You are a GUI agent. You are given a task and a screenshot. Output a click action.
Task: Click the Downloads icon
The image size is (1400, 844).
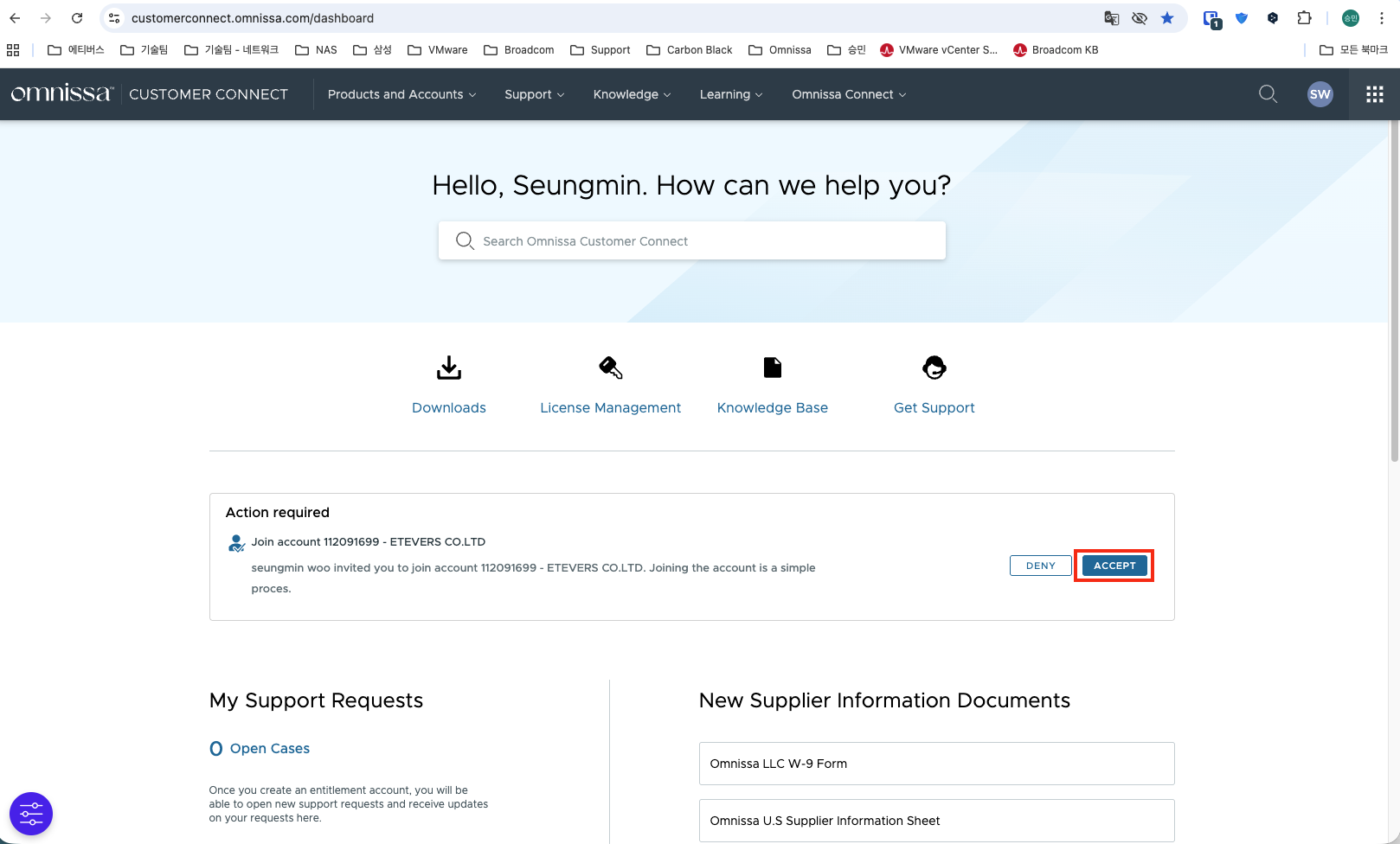[x=448, y=368]
